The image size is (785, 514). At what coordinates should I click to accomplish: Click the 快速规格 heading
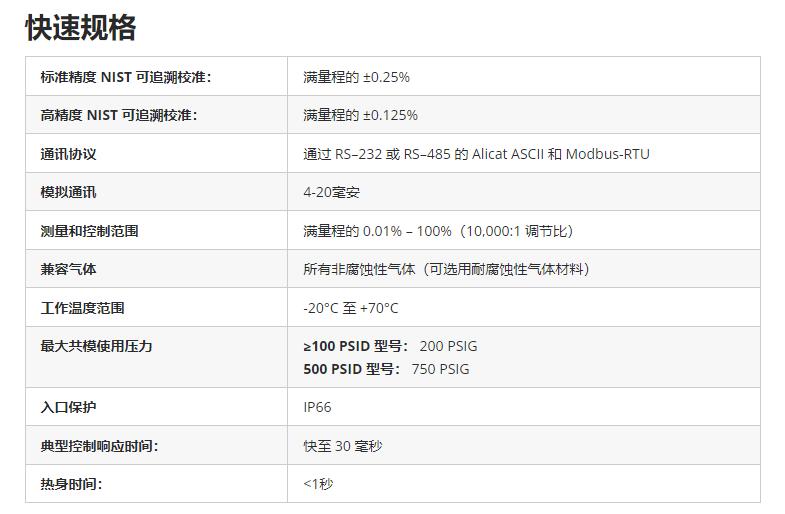pyautogui.click(x=81, y=27)
